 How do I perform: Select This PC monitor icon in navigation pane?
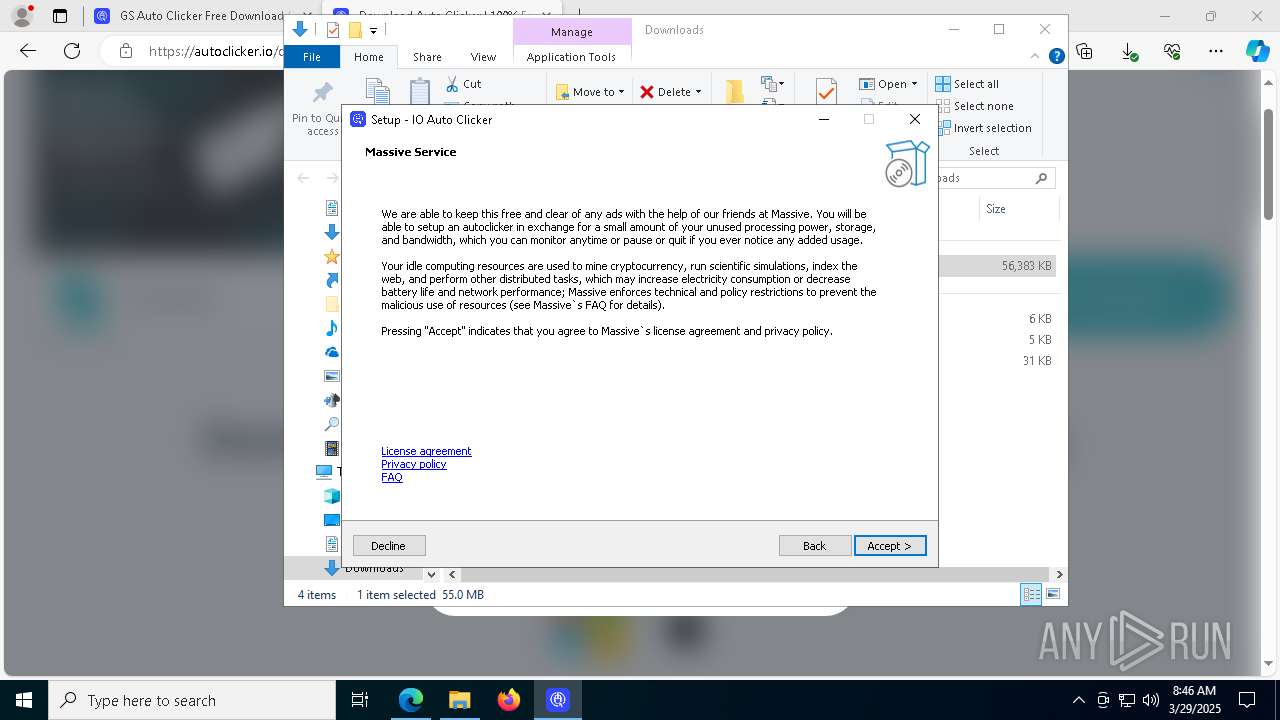[x=324, y=471]
